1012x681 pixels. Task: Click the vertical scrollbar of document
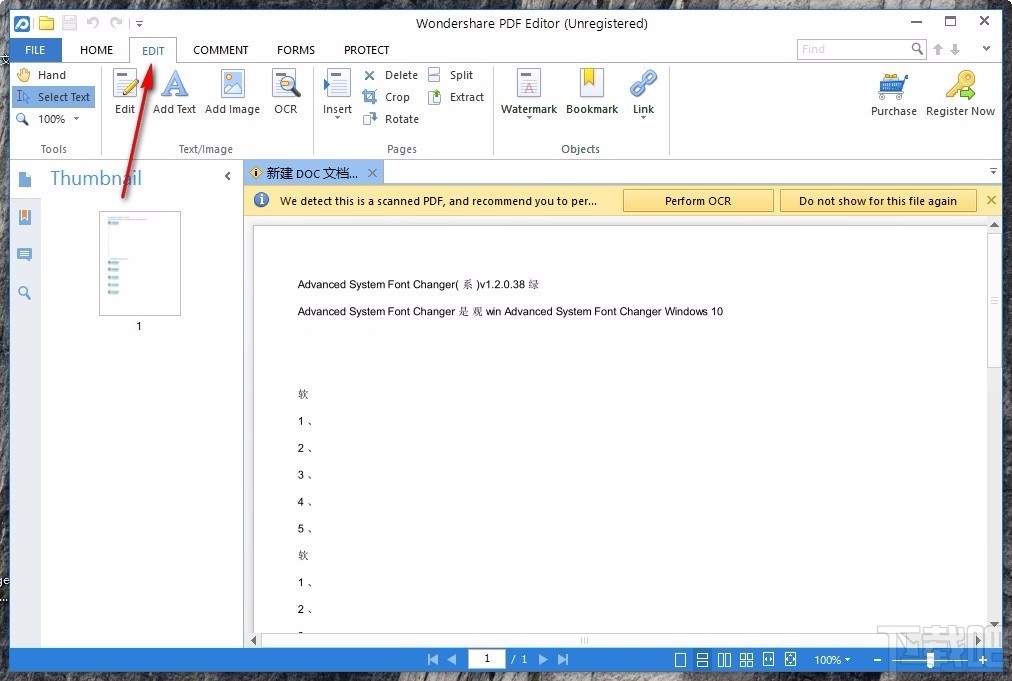pyautogui.click(x=994, y=300)
